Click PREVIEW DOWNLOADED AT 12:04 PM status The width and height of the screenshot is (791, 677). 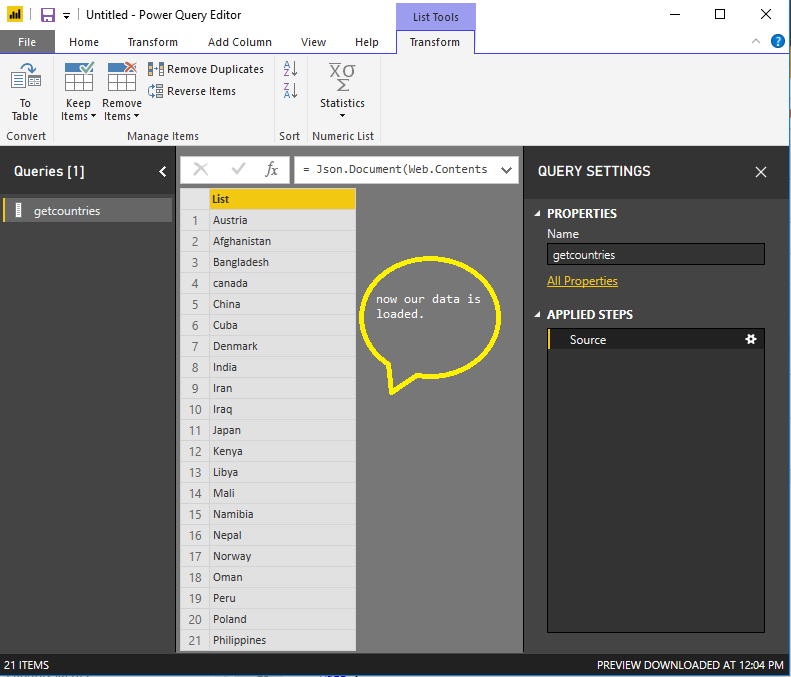(x=690, y=665)
